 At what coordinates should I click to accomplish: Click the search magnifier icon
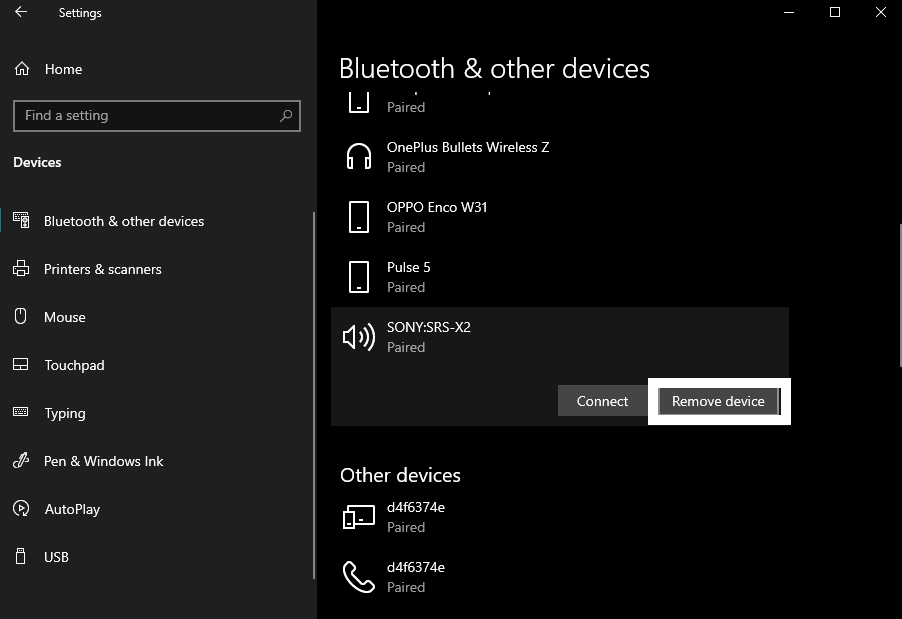click(286, 116)
